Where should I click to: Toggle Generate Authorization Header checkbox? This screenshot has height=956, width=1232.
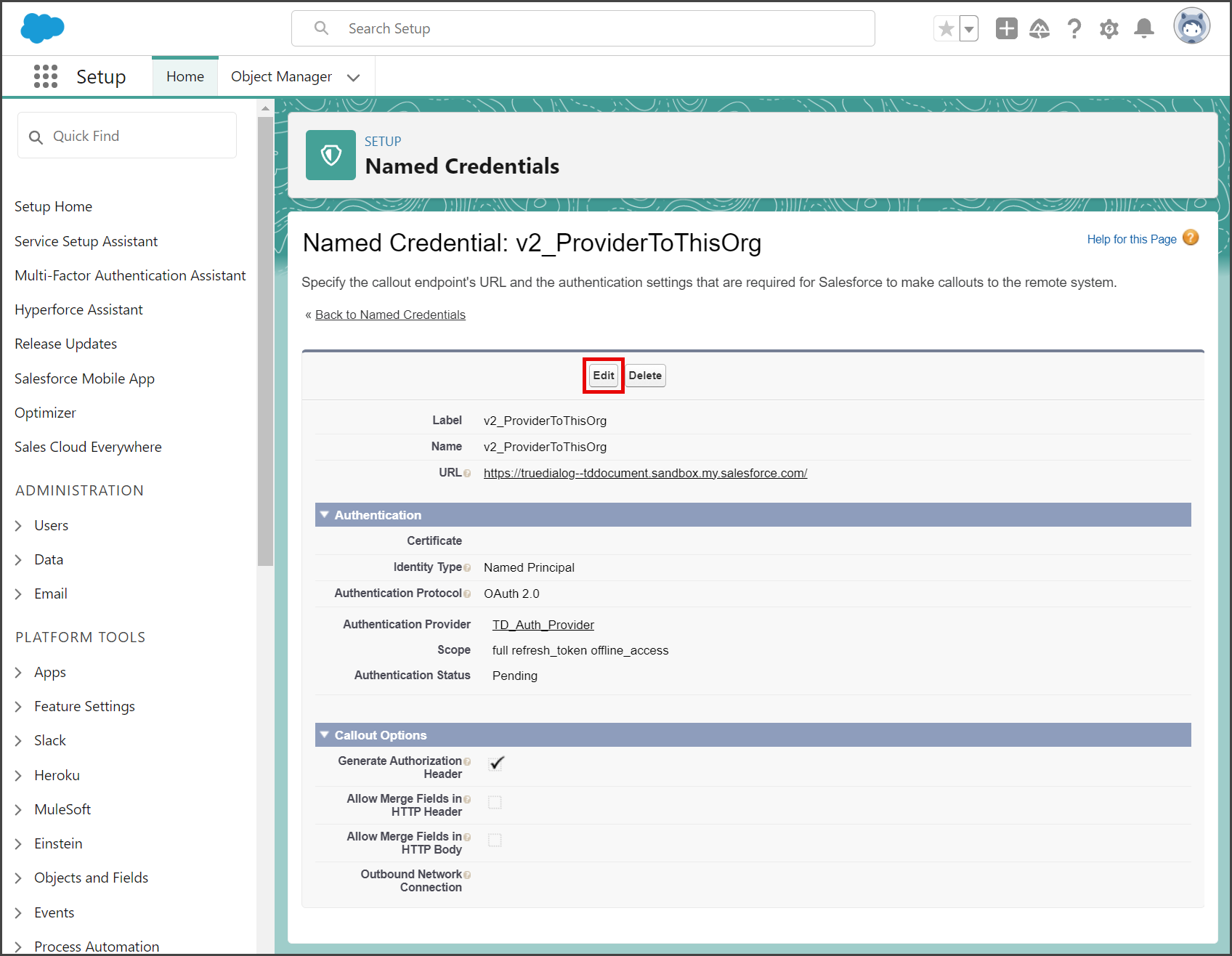click(496, 763)
